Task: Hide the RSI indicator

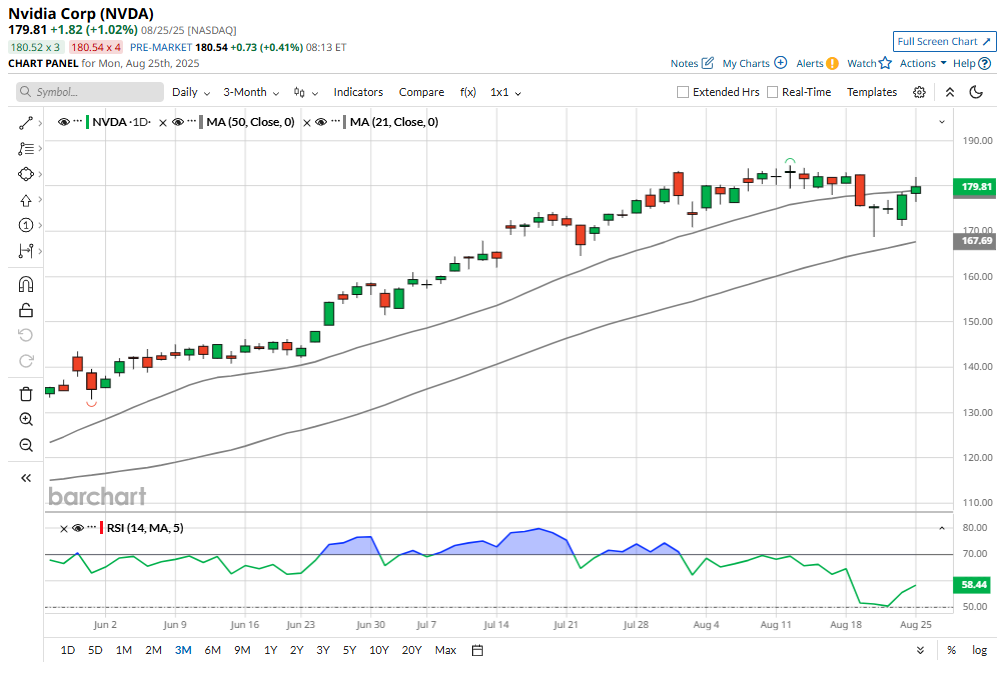Action: click(78, 528)
